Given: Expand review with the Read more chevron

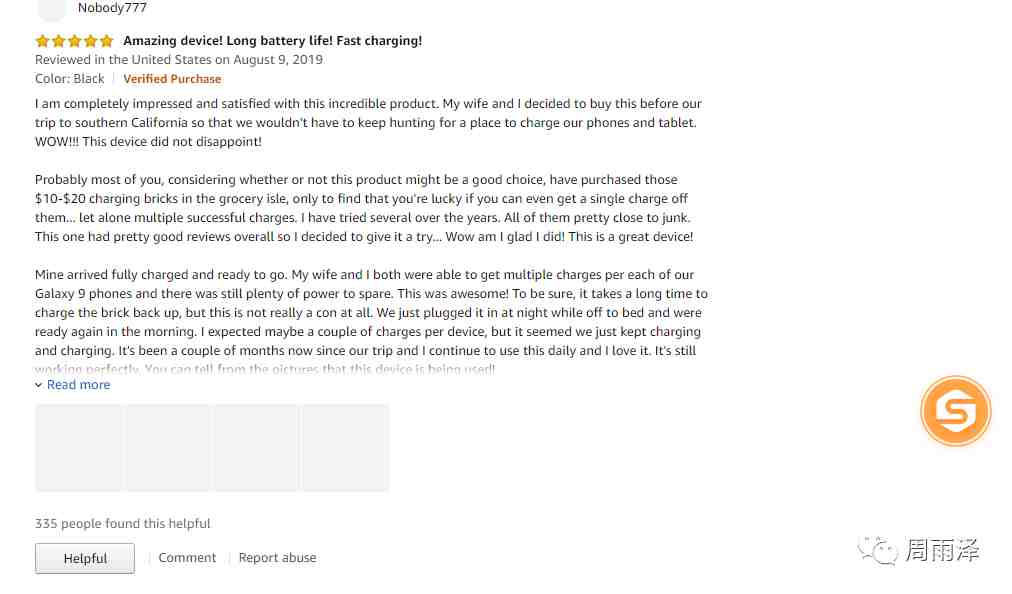Looking at the screenshot, I should click(x=39, y=385).
